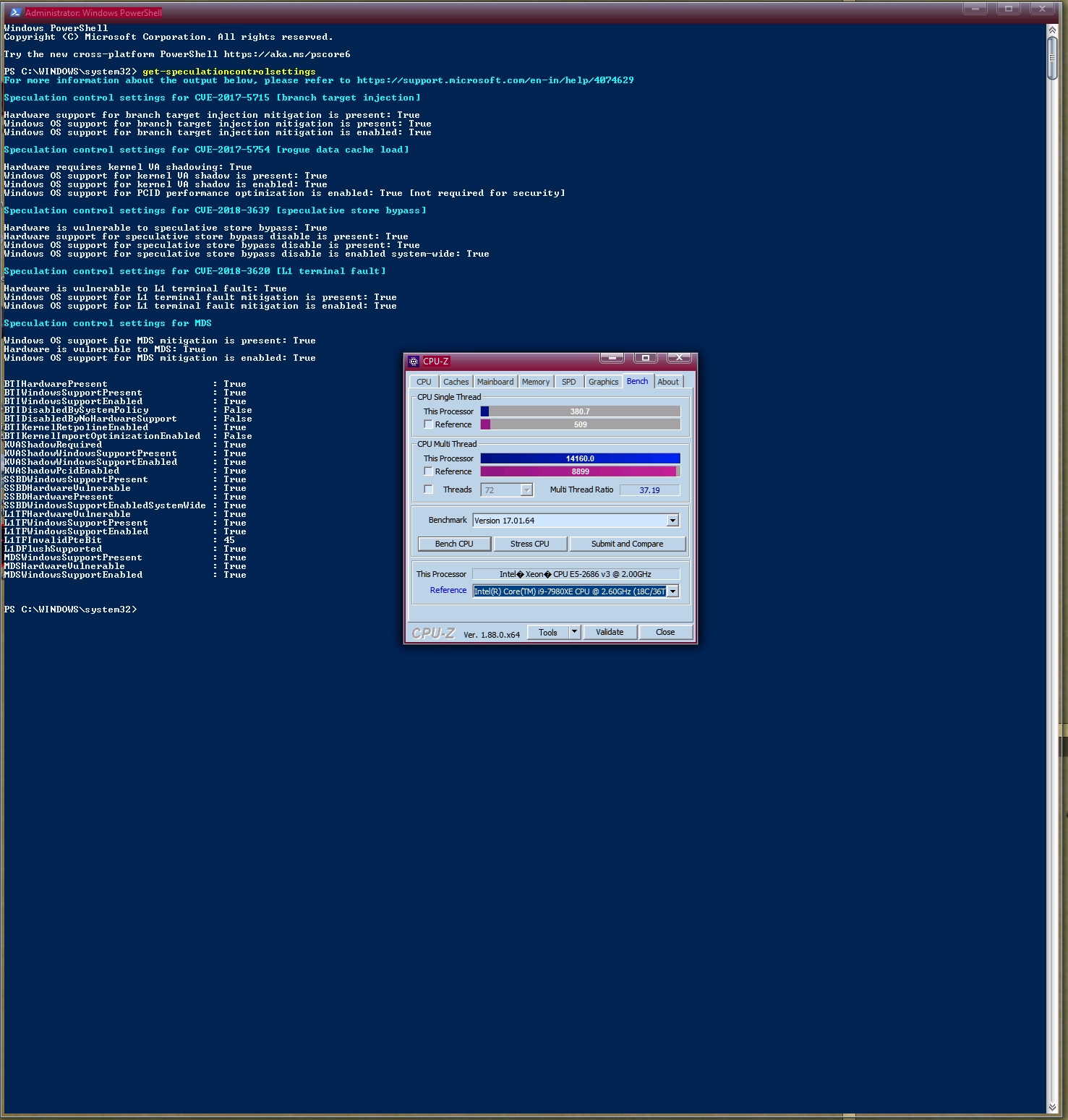This screenshot has height=1120, width=1068.
Task: Click the L1DFlushSupported row
Action: (x=125, y=549)
